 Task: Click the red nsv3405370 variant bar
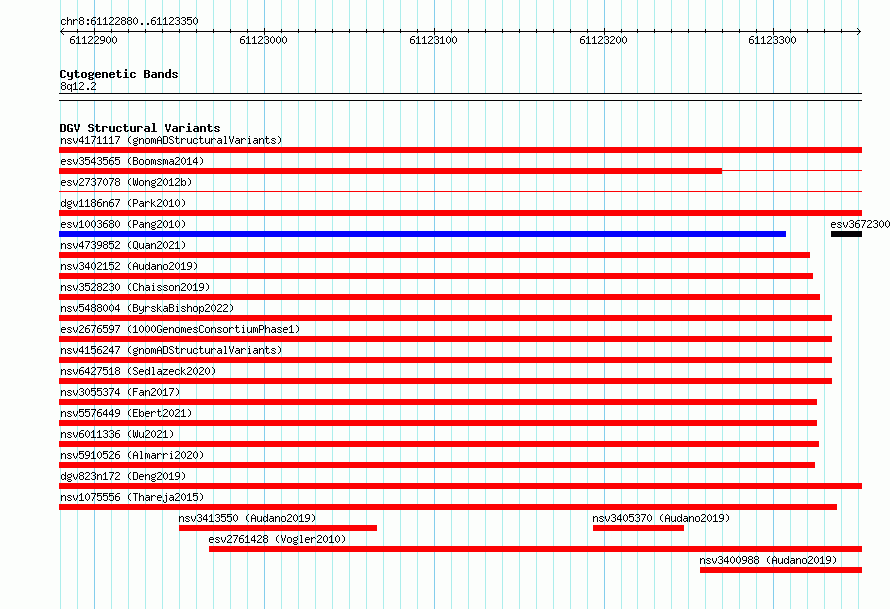click(x=638, y=528)
